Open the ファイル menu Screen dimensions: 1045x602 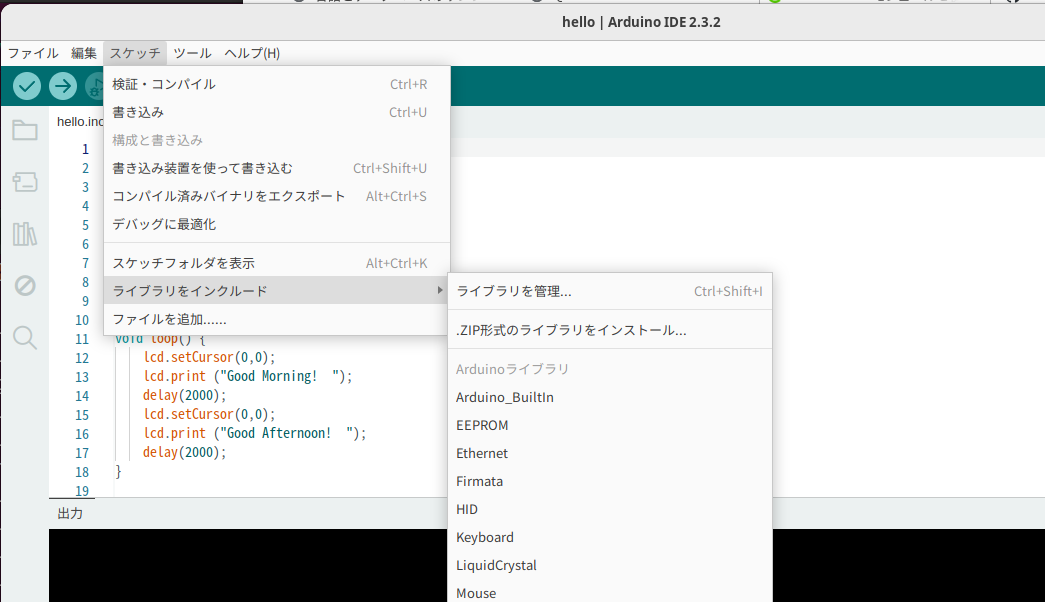click(33, 53)
